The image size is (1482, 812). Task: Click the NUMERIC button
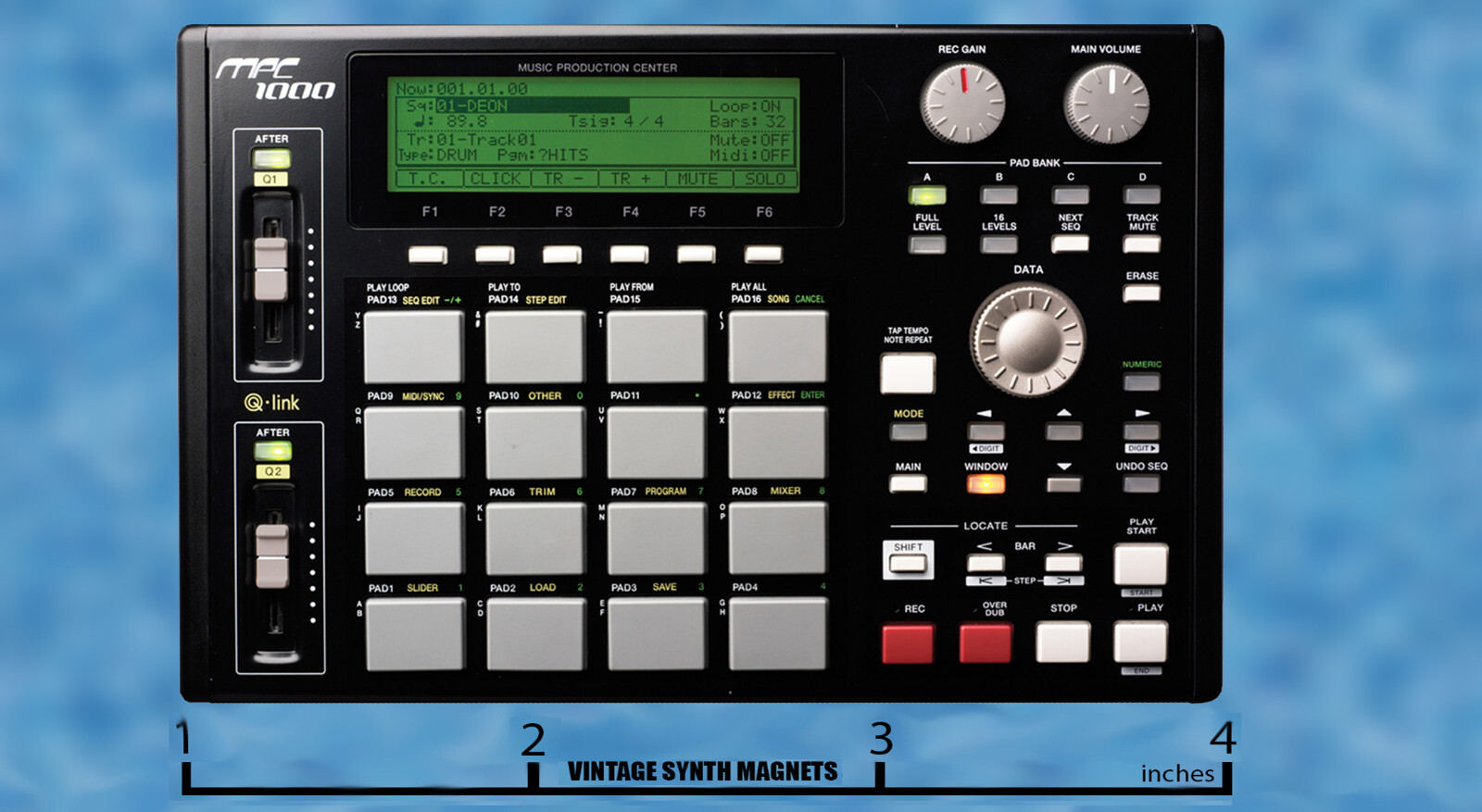pos(1141,381)
